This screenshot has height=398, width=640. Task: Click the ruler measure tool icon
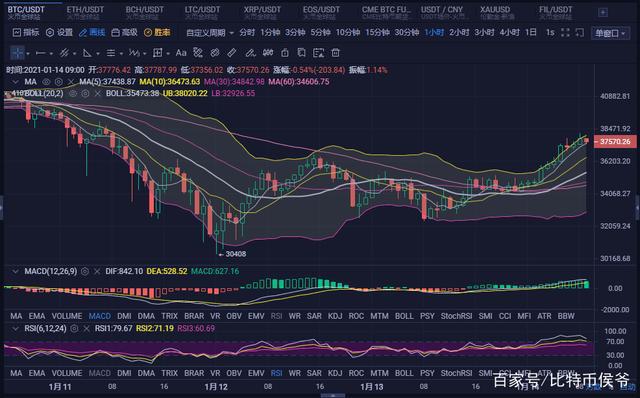[232, 53]
